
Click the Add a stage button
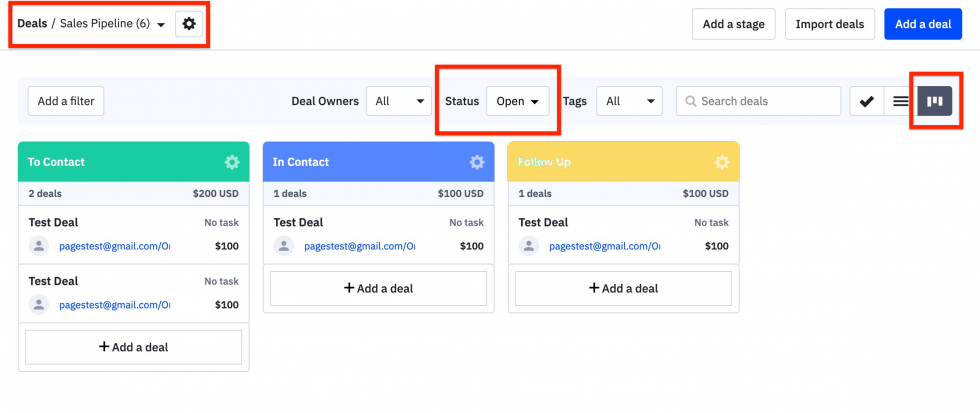click(x=733, y=24)
